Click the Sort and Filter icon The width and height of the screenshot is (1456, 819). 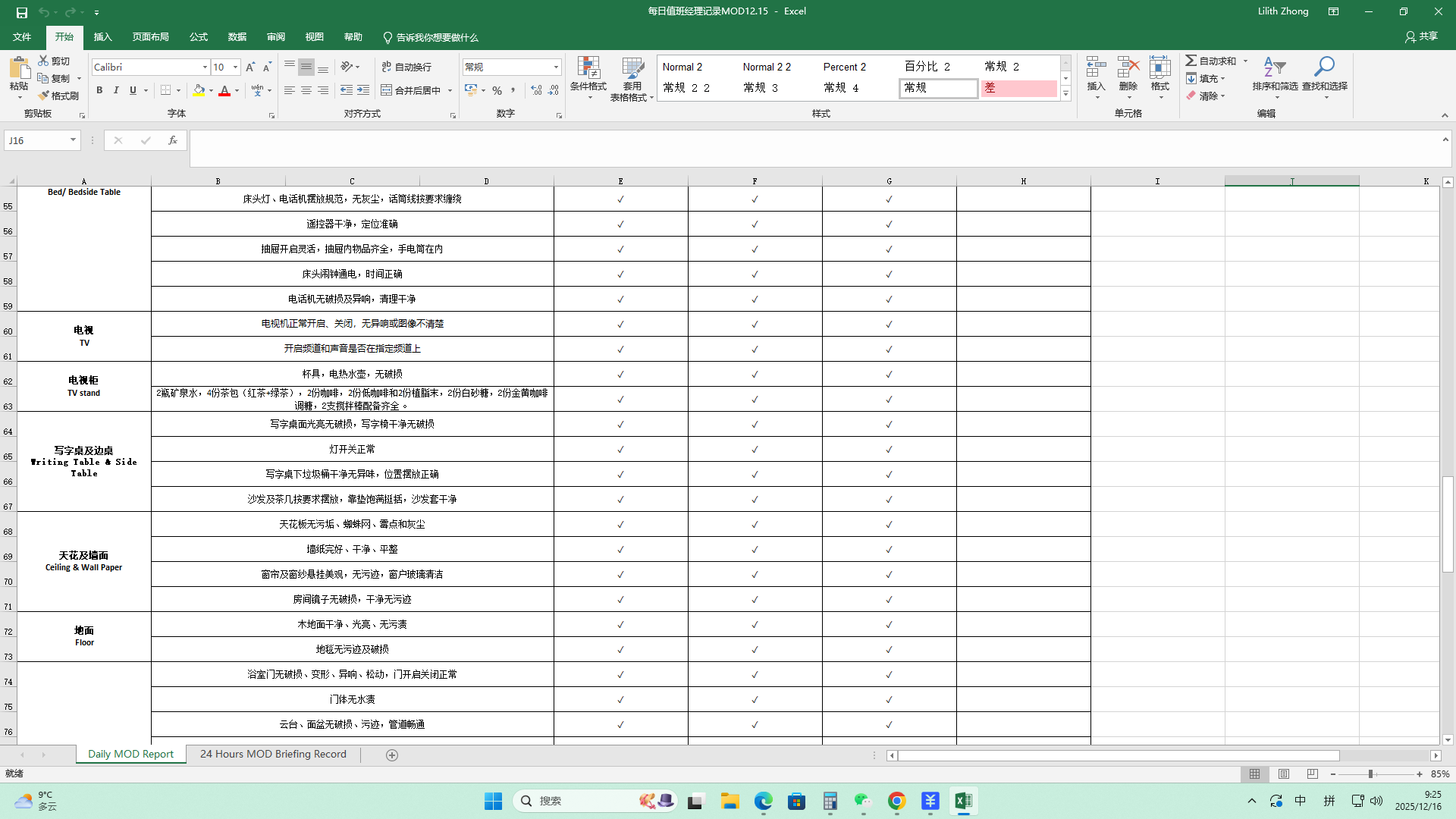(1274, 67)
